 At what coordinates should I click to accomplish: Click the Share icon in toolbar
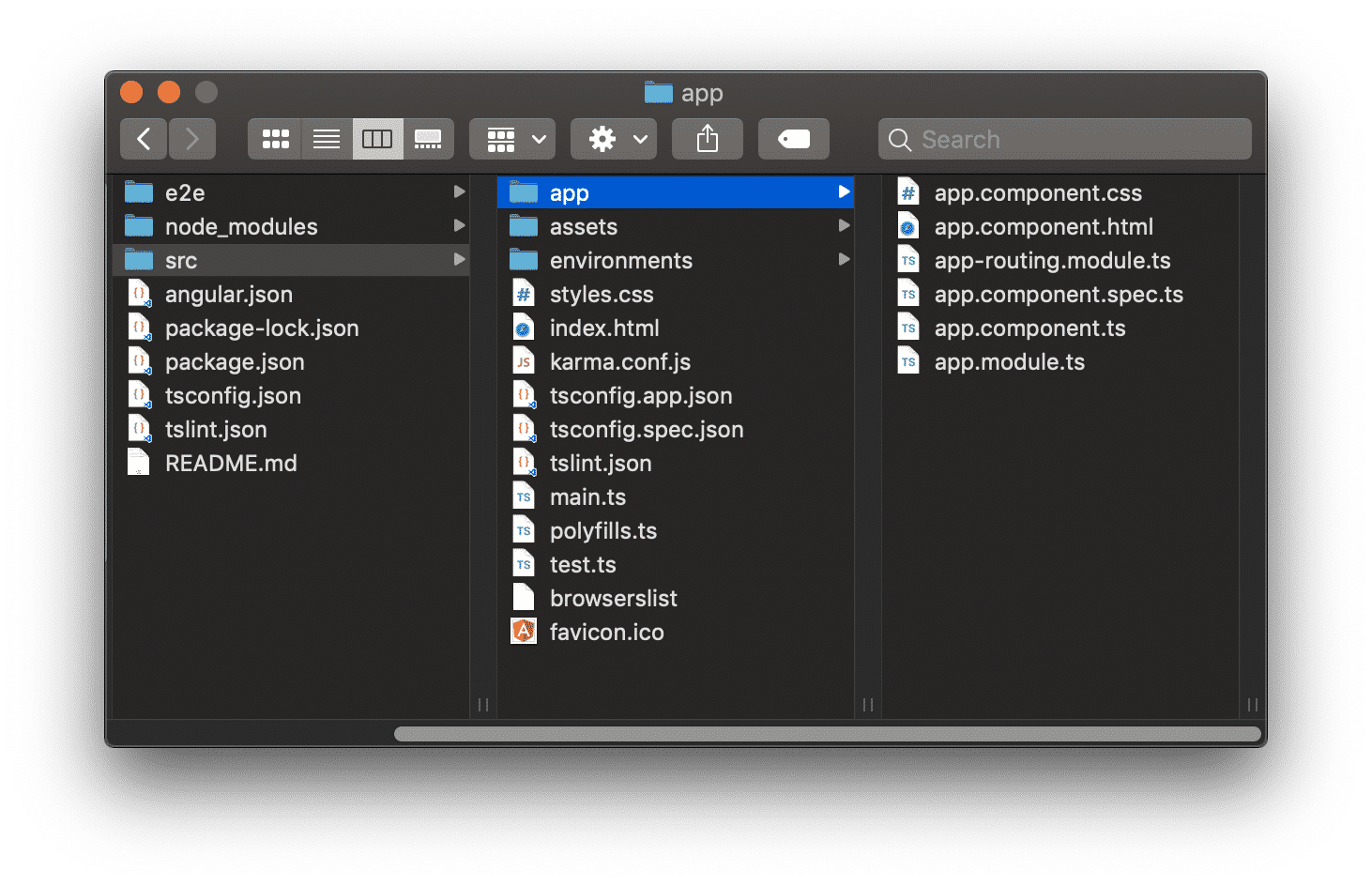coord(708,140)
